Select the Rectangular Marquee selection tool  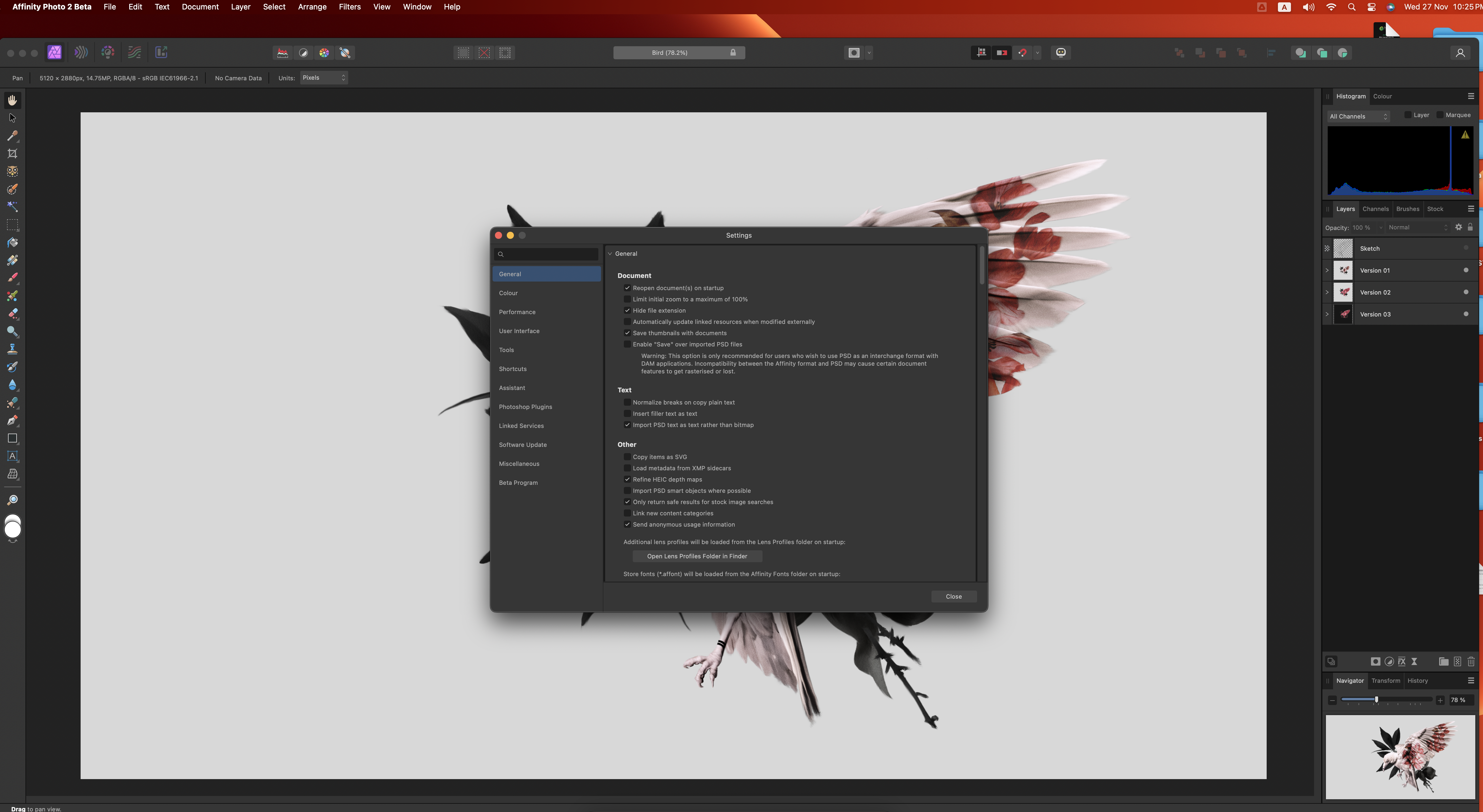(12, 225)
